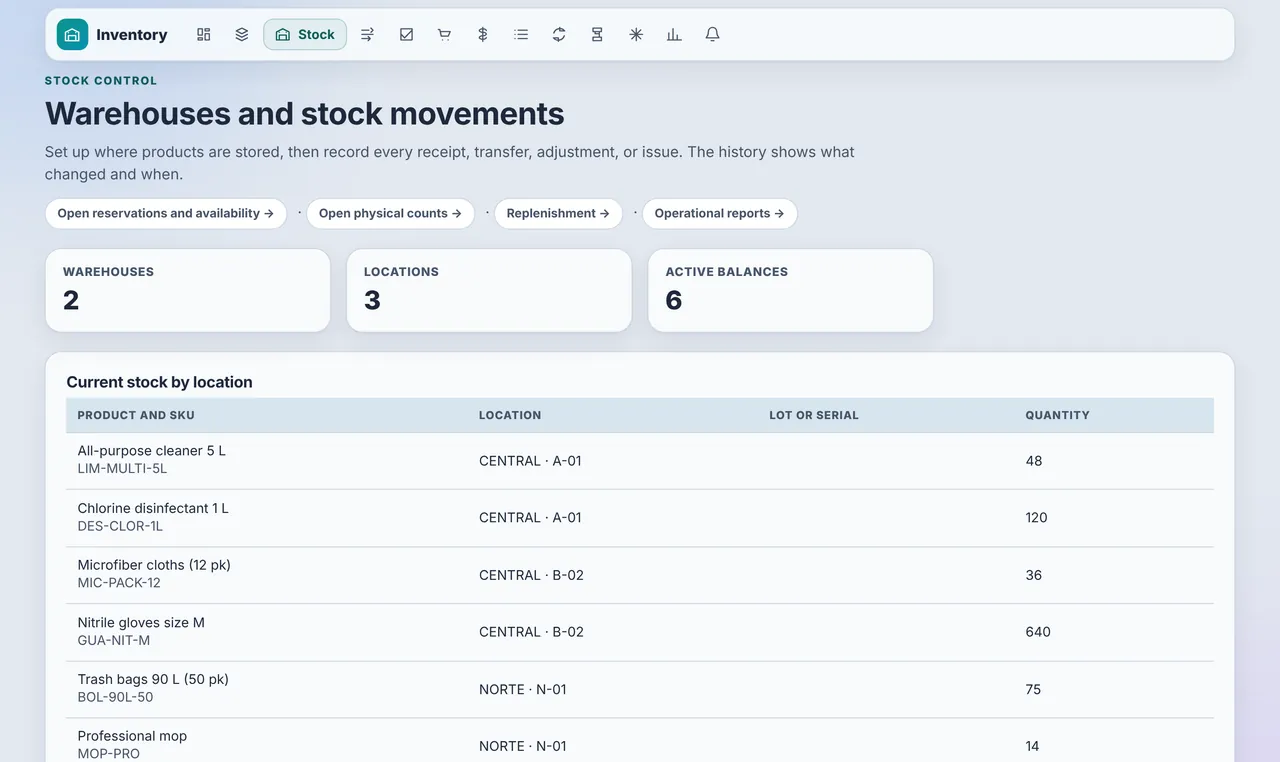1280x762 pixels.
Task: Open the notifications bell icon
Action: click(x=712, y=34)
